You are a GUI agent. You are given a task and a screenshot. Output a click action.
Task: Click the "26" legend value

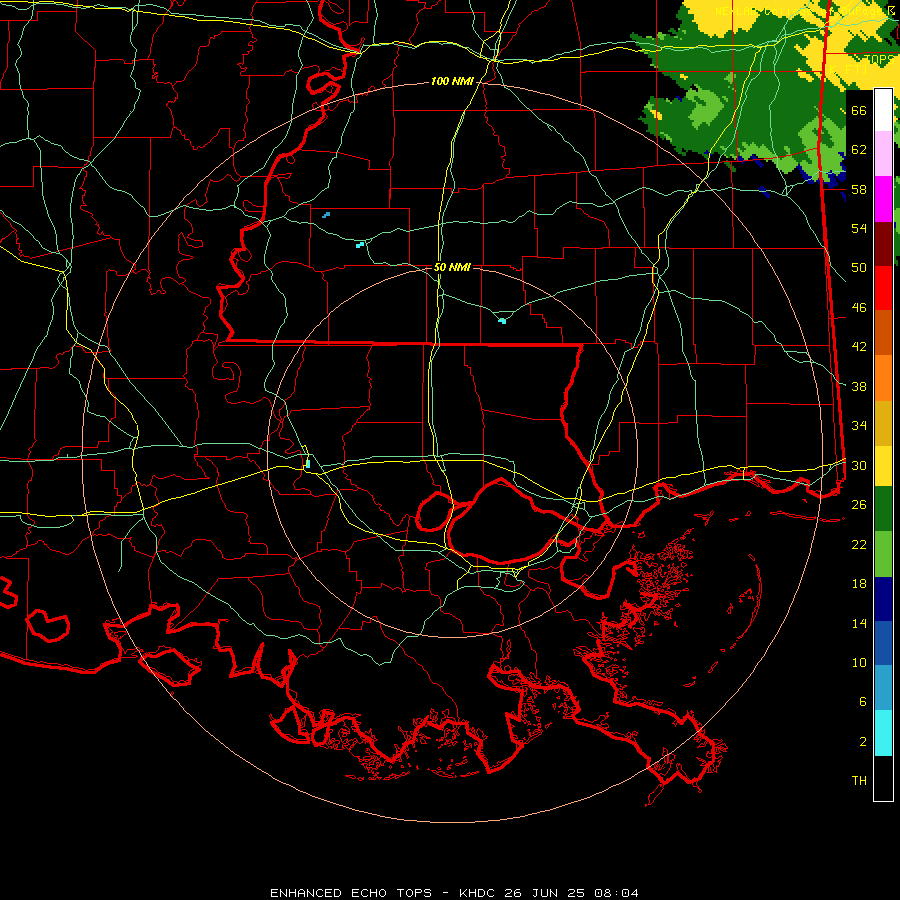[x=859, y=505]
